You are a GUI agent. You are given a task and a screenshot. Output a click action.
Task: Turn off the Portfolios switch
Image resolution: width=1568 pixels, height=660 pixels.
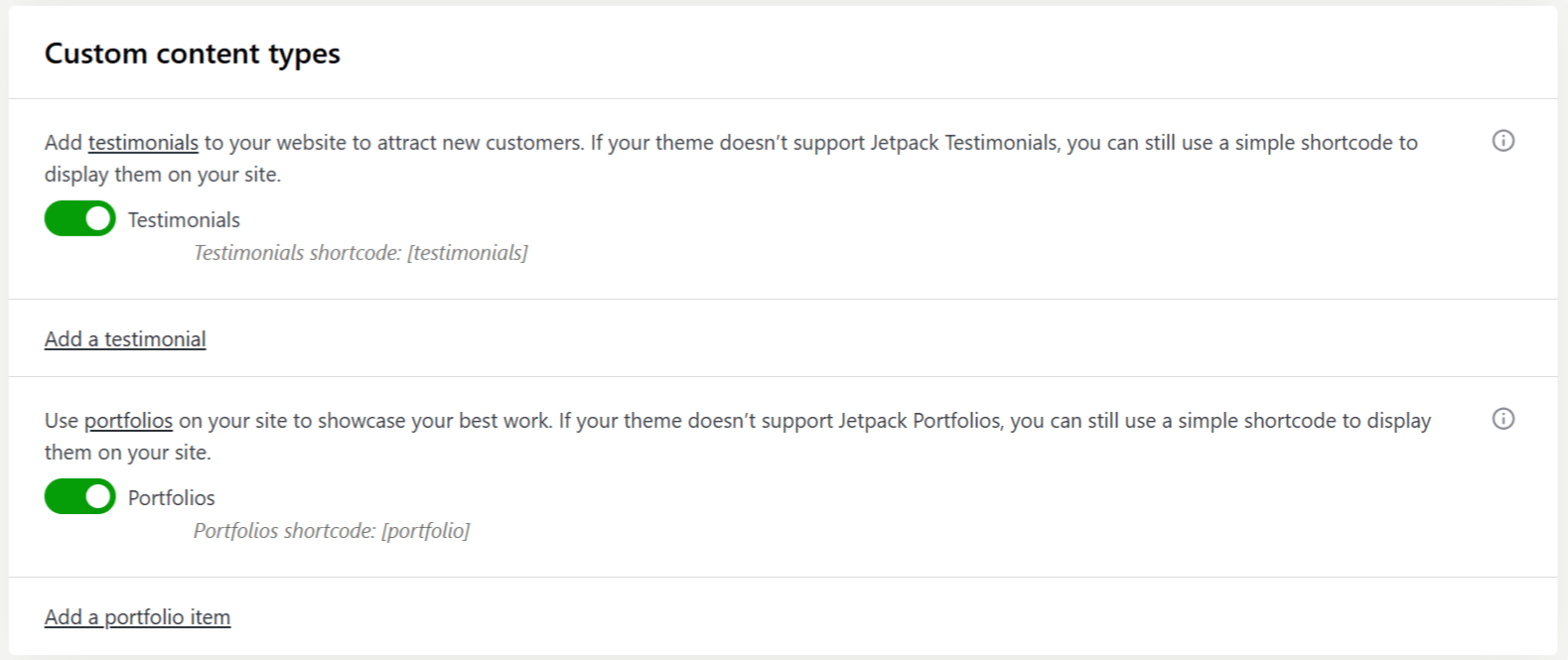point(79,496)
